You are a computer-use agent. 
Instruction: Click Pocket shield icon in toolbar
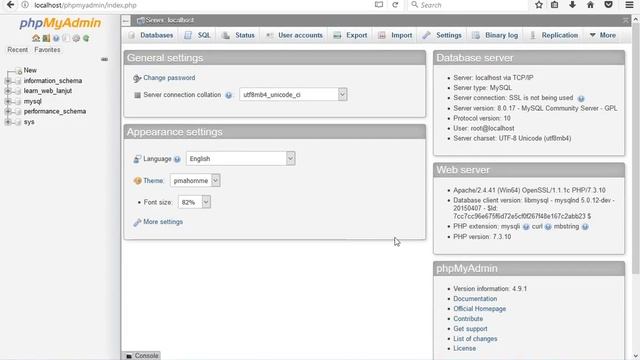(x=608, y=5)
